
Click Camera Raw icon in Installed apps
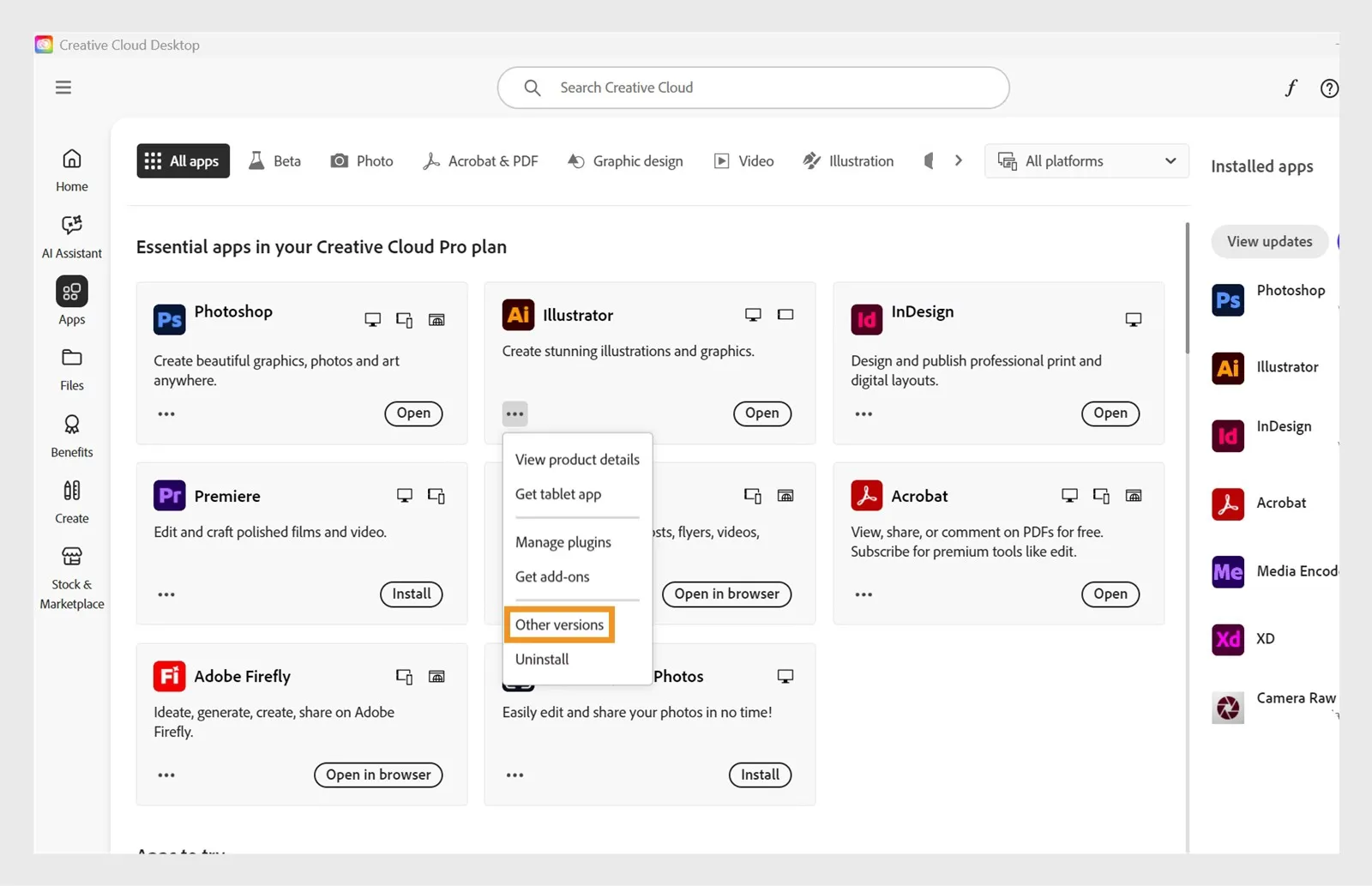pyautogui.click(x=1228, y=708)
